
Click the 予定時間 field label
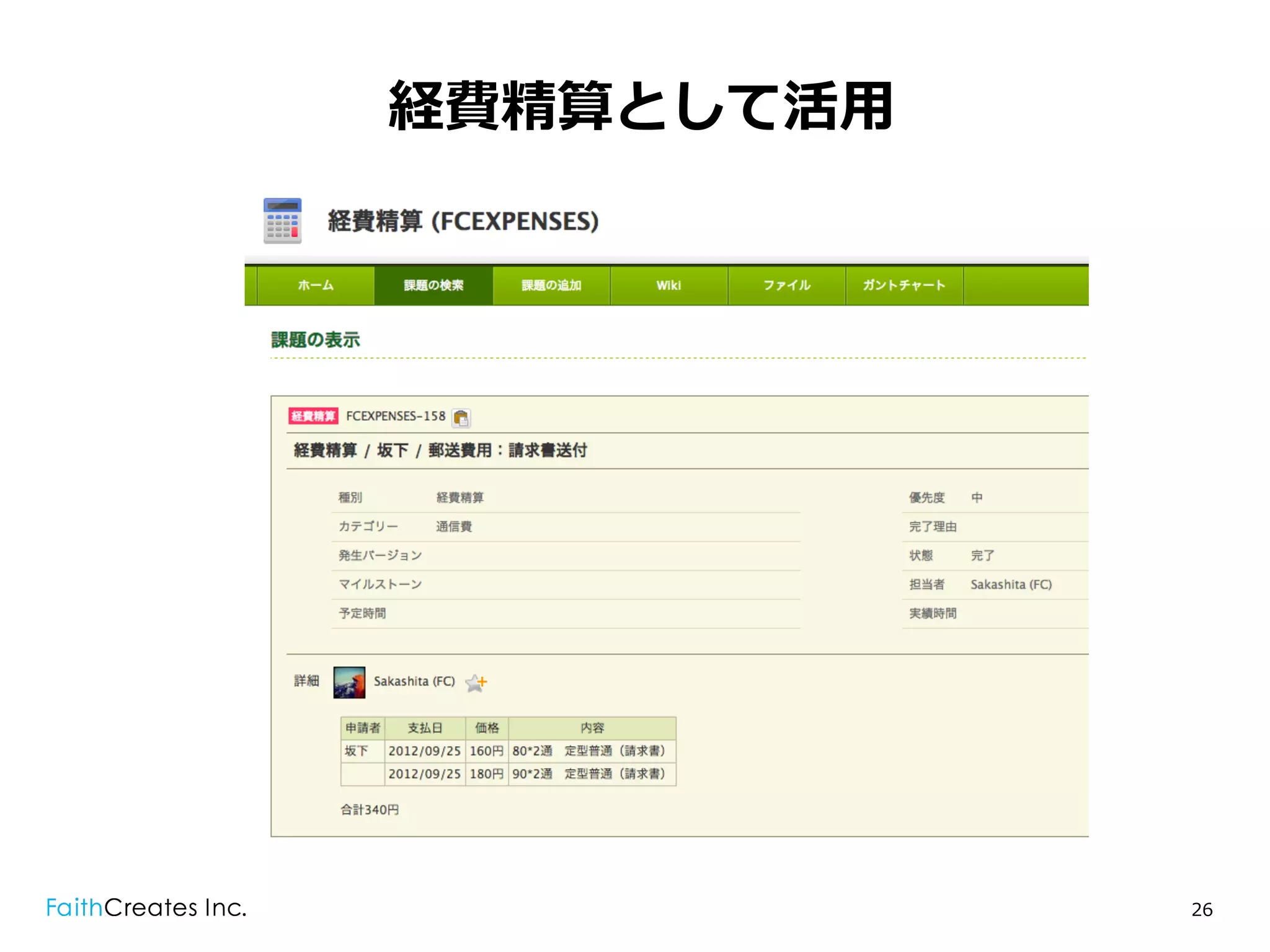pos(362,613)
